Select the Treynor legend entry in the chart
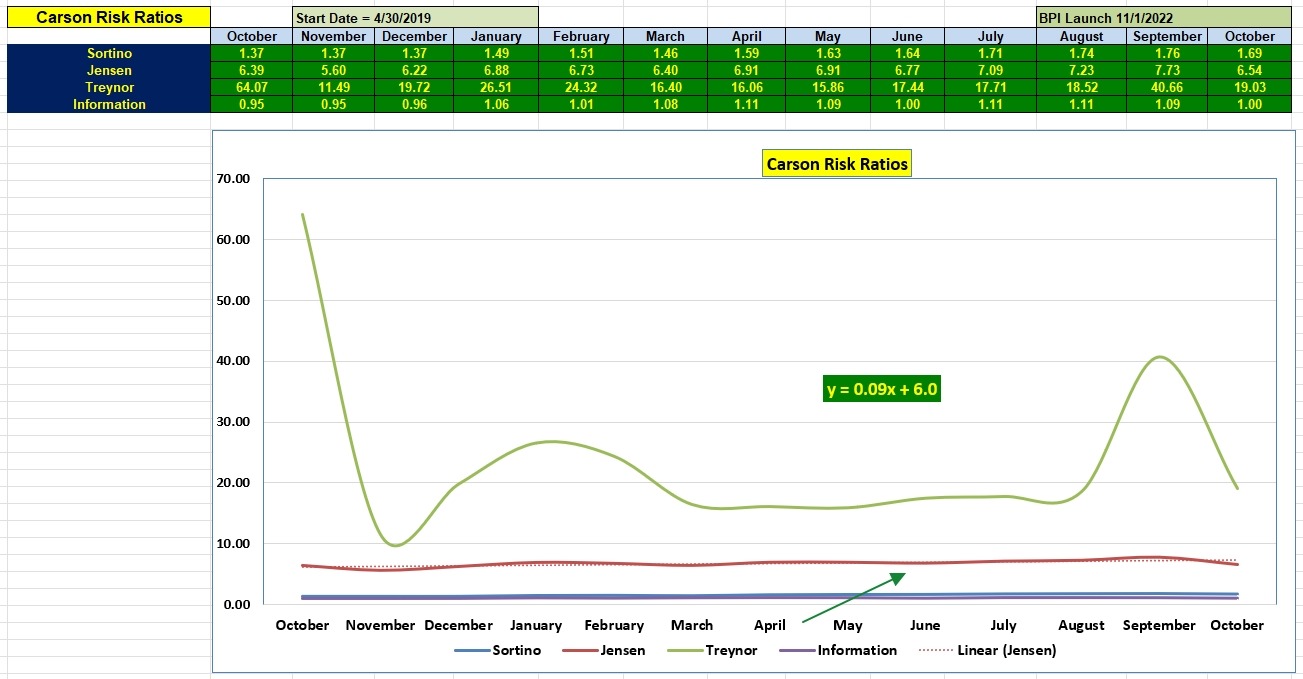 point(712,650)
